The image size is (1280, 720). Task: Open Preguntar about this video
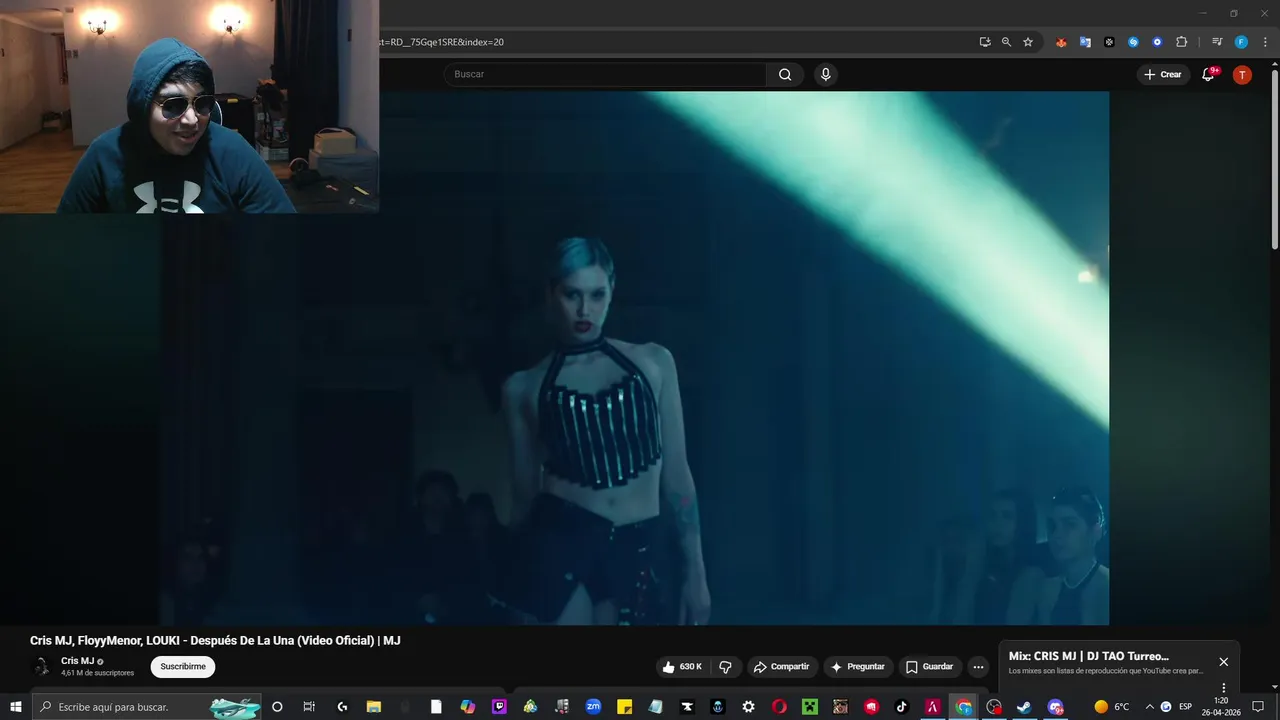pos(858,667)
